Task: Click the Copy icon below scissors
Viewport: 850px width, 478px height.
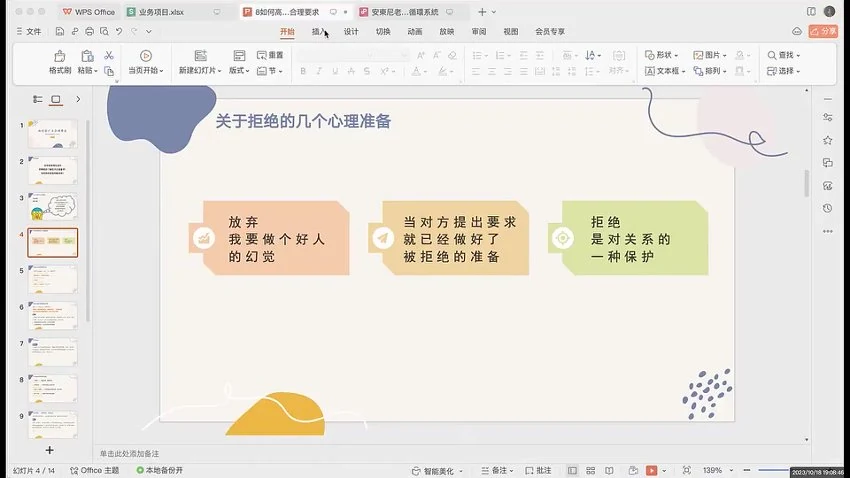Action: click(x=109, y=71)
